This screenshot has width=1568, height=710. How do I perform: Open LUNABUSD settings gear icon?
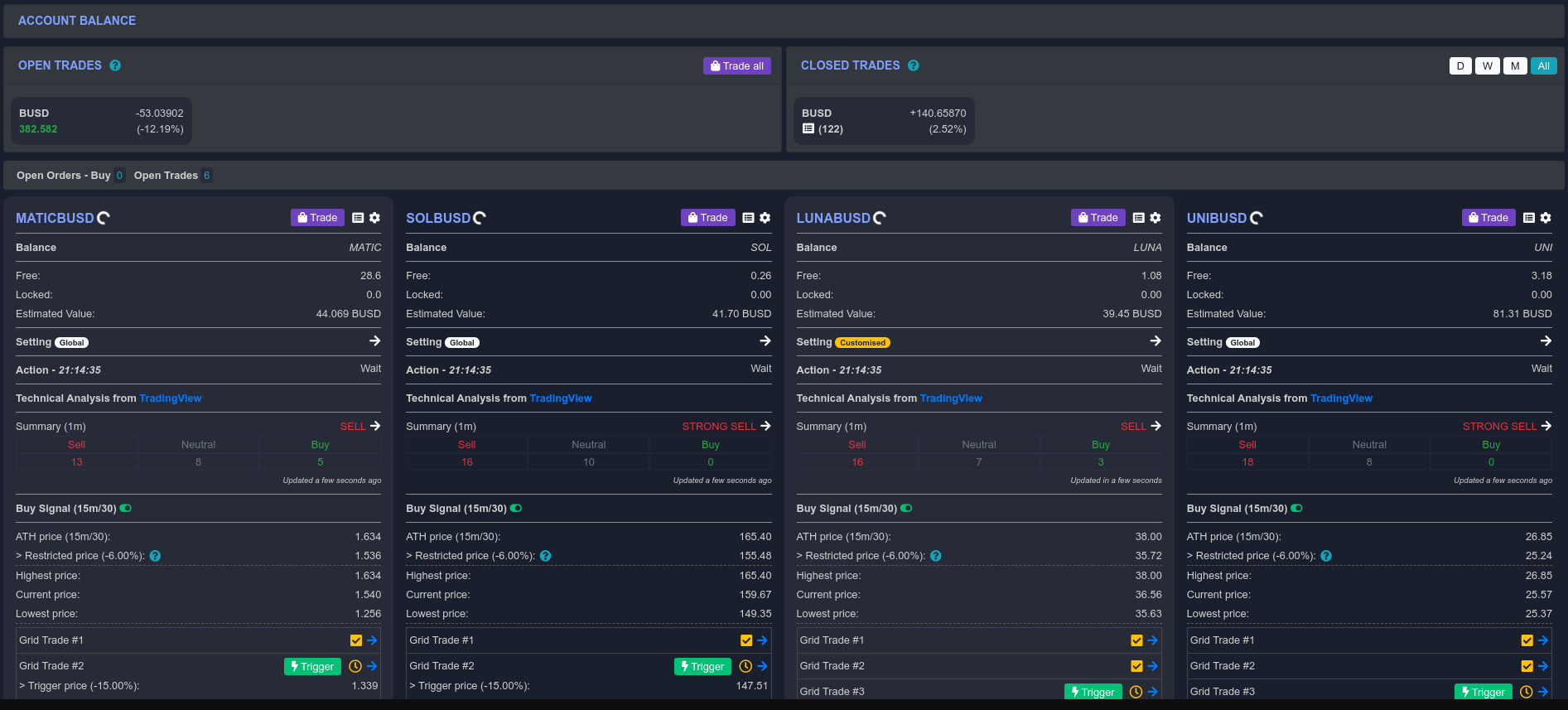(x=1155, y=218)
